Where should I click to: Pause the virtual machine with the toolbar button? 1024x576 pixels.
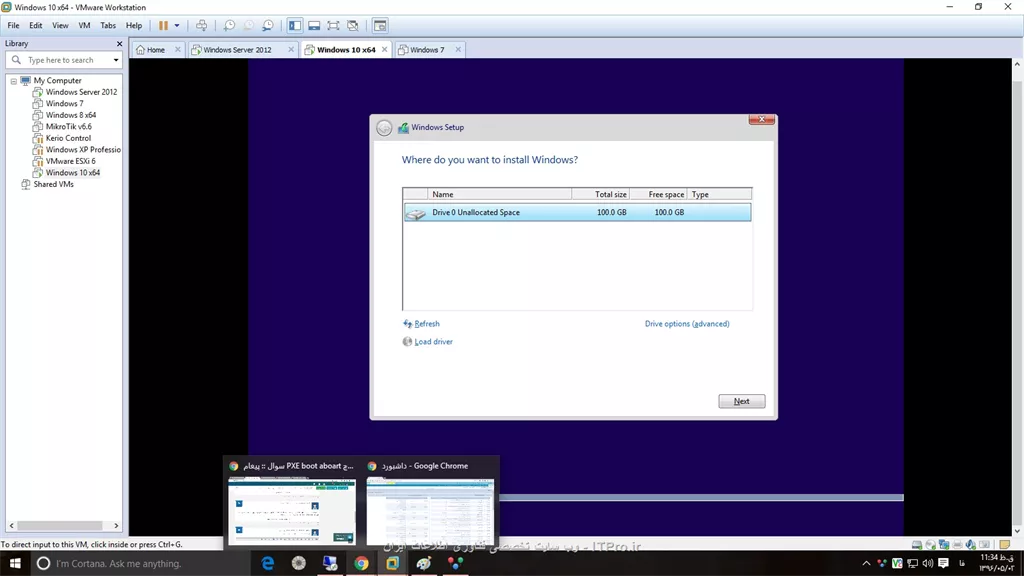click(x=163, y=25)
